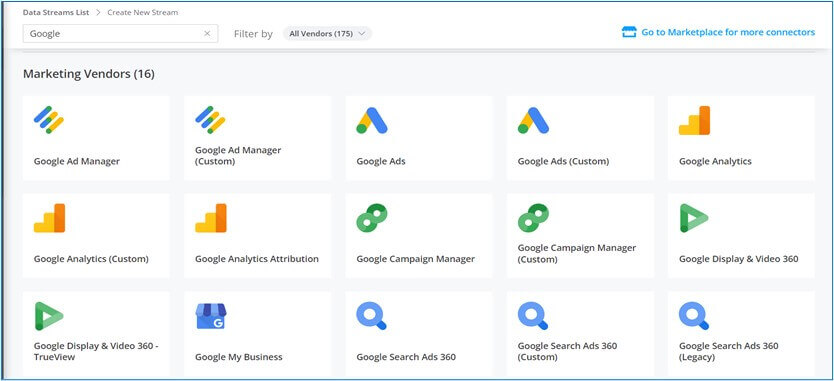Click the Google Display & Video 360 play icon
Viewport: 834px width, 381px height.
694,218
